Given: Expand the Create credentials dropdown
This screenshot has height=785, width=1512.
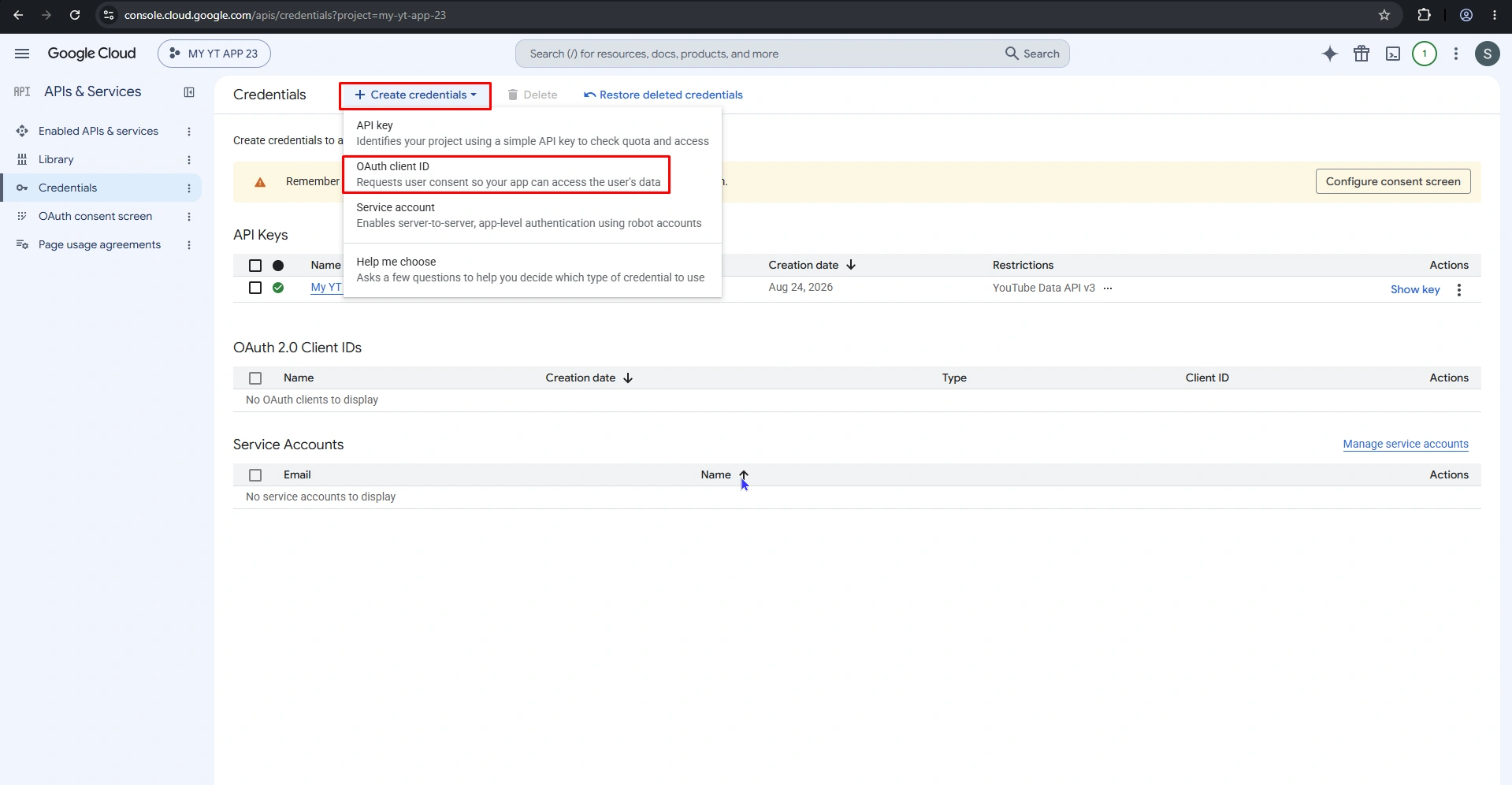Looking at the screenshot, I should pos(415,95).
